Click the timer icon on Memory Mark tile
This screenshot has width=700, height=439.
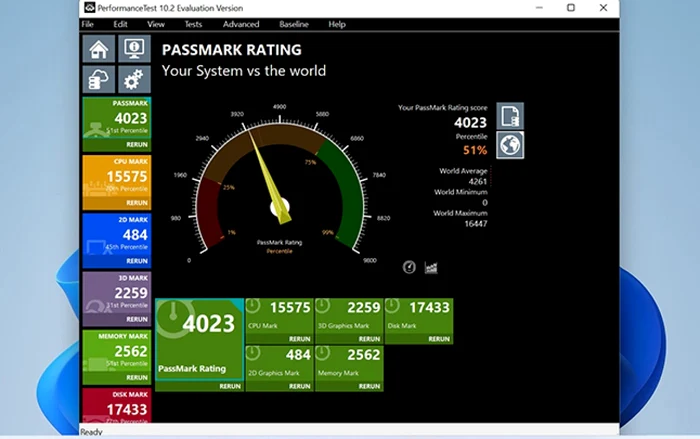point(322,353)
